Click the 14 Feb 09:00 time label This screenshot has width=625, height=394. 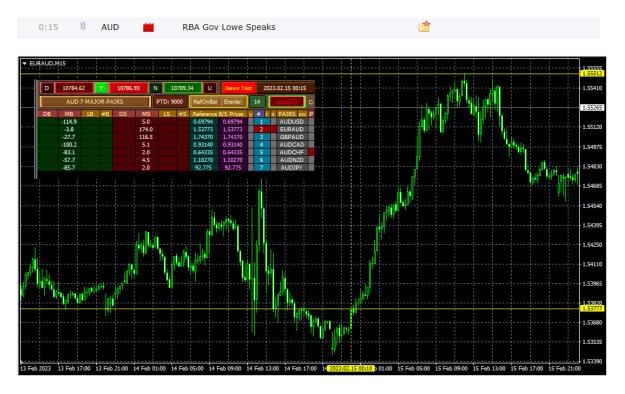[x=225, y=368]
